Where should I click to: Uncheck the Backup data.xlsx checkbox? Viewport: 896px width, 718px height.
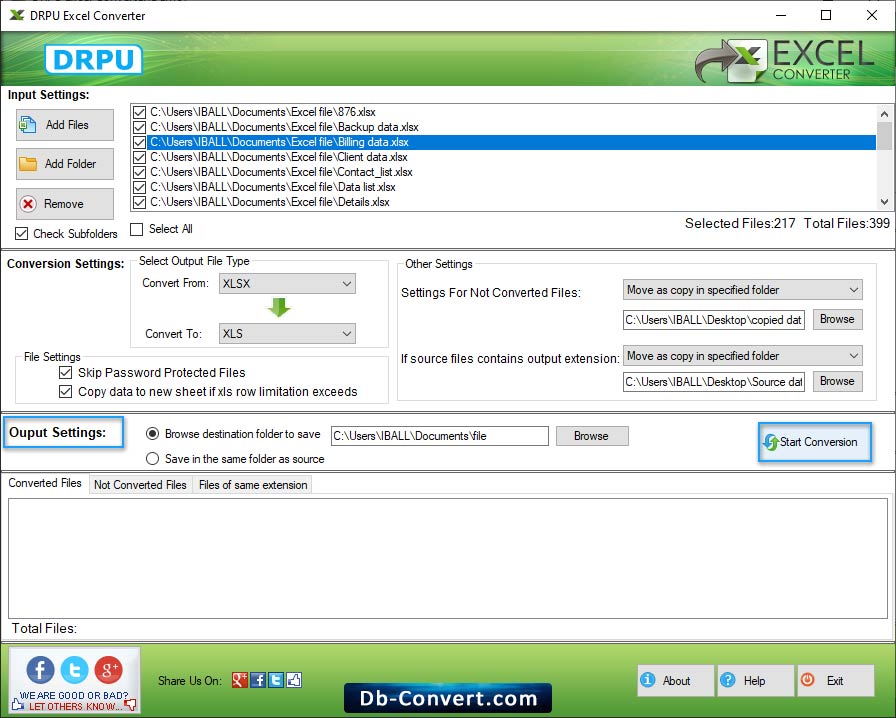pyautogui.click(x=139, y=127)
